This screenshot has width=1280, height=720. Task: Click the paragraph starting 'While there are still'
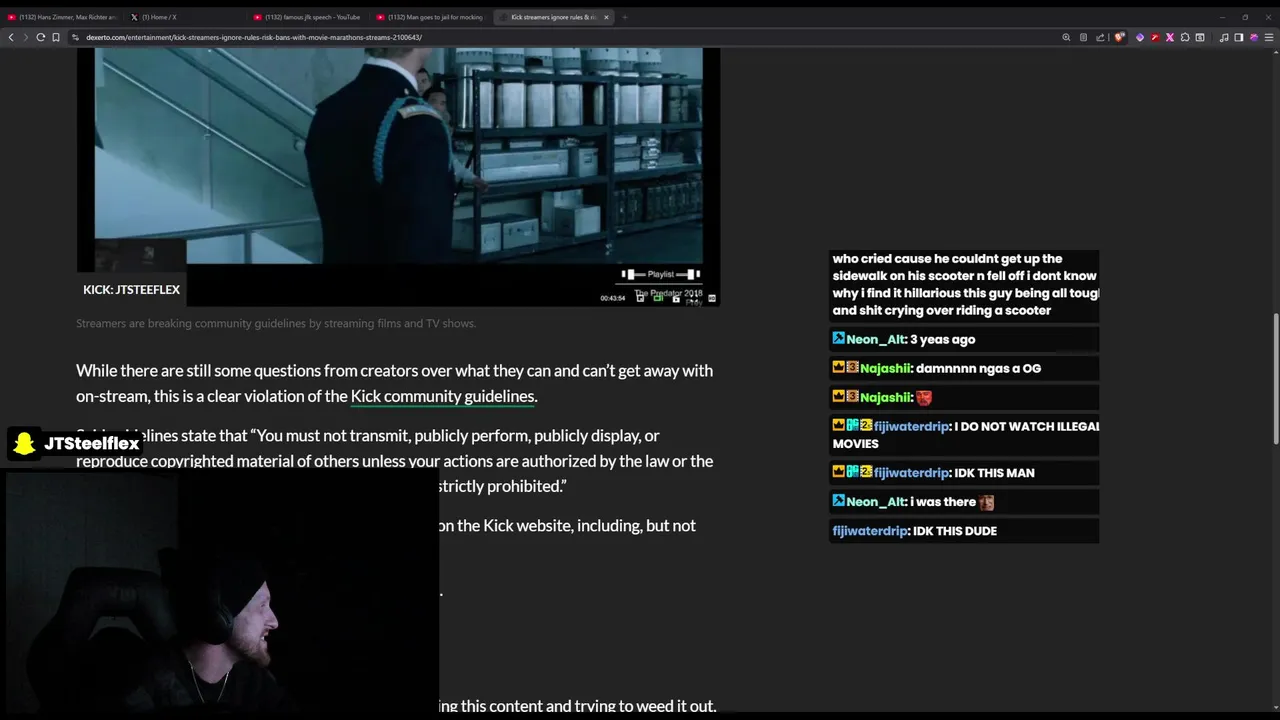(x=395, y=383)
